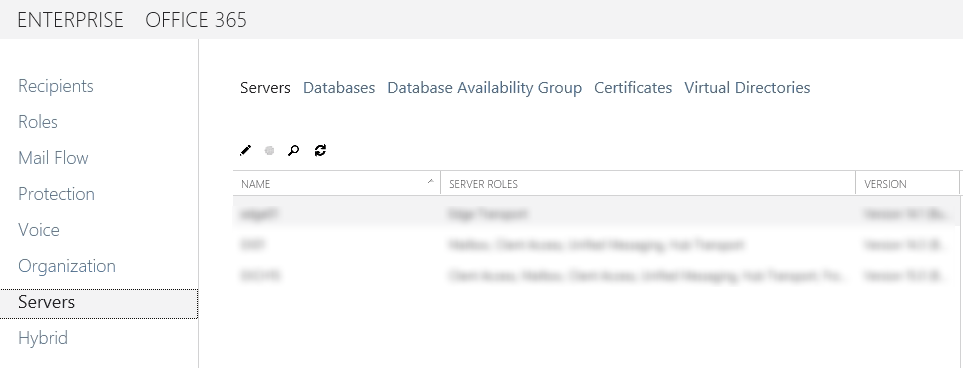Go to Mail Flow
This screenshot has height=368, width=963.
pos(53,158)
